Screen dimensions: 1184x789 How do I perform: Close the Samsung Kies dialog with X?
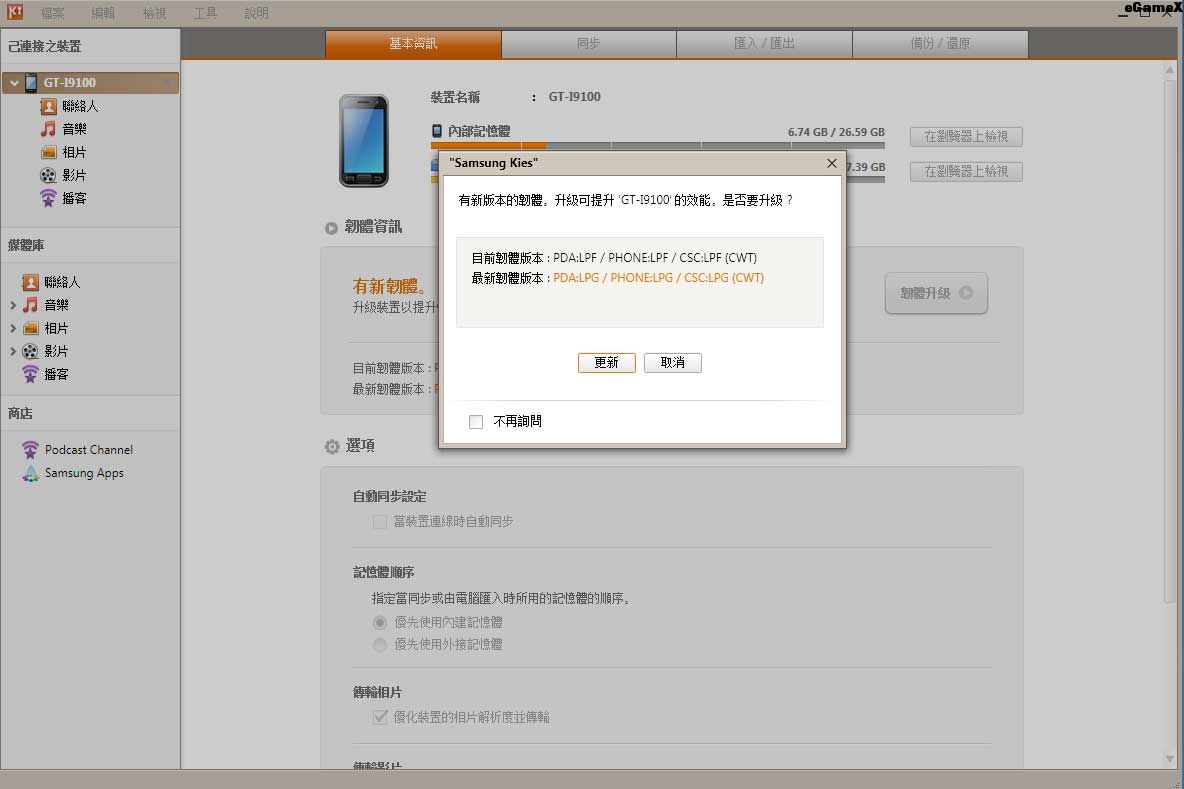click(x=831, y=163)
